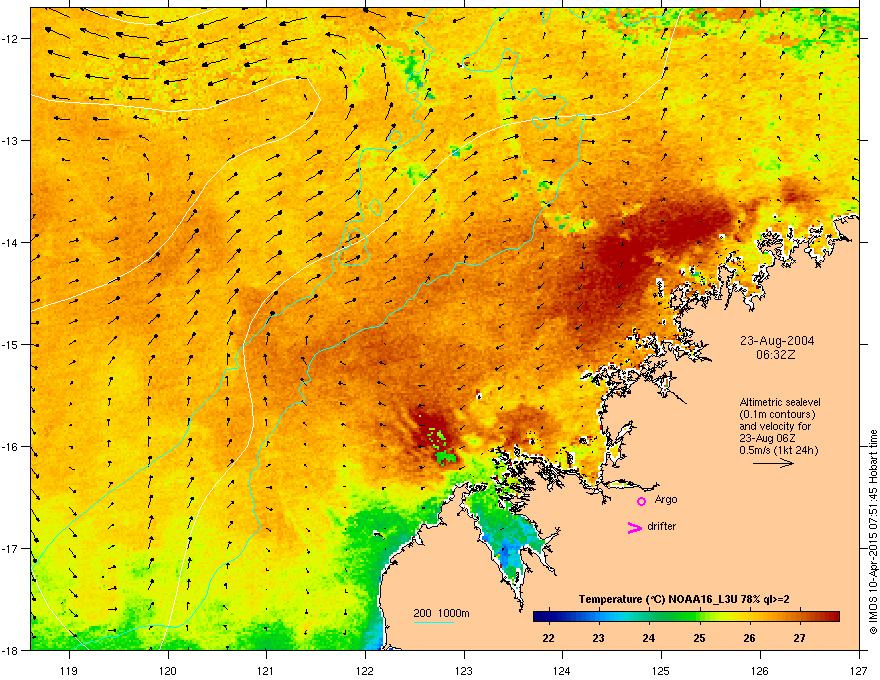Click longitude axis label 126
Viewport: 880px width, 680px height.
tap(760, 670)
